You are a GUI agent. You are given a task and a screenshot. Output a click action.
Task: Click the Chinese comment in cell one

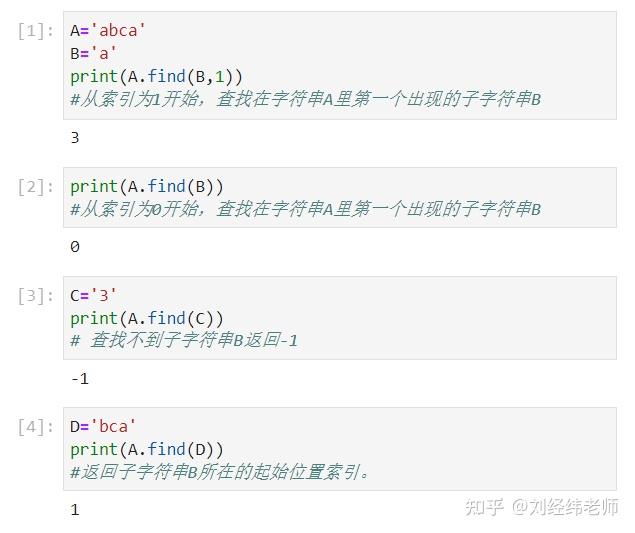[x=305, y=99]
